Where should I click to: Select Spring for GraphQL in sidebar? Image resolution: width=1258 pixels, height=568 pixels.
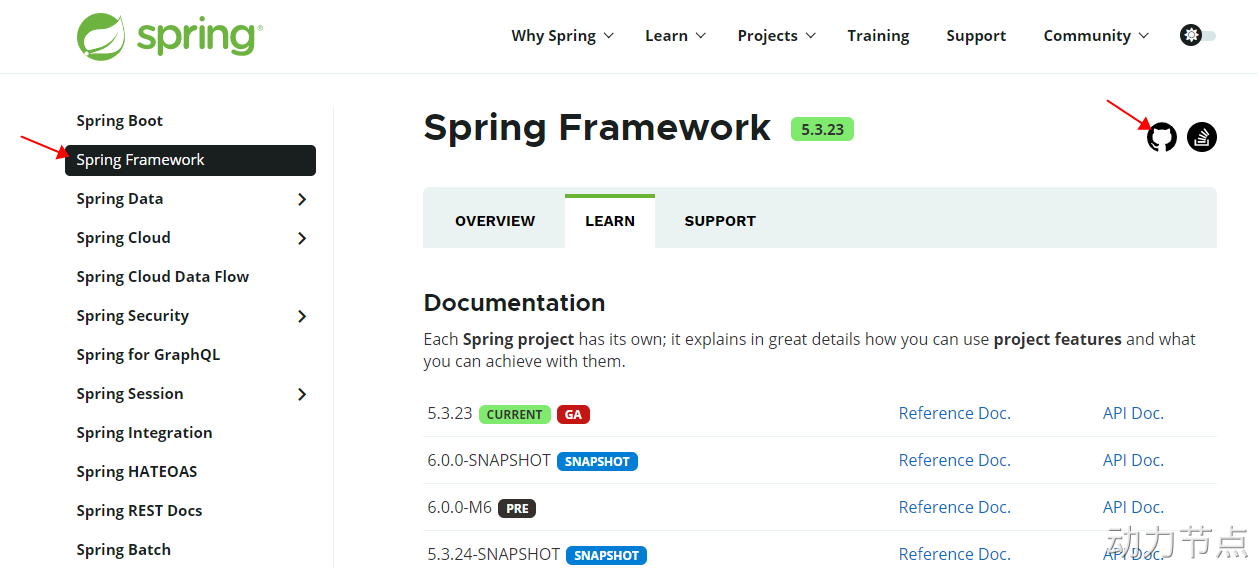pyautogui.click(x=148, y=355)
